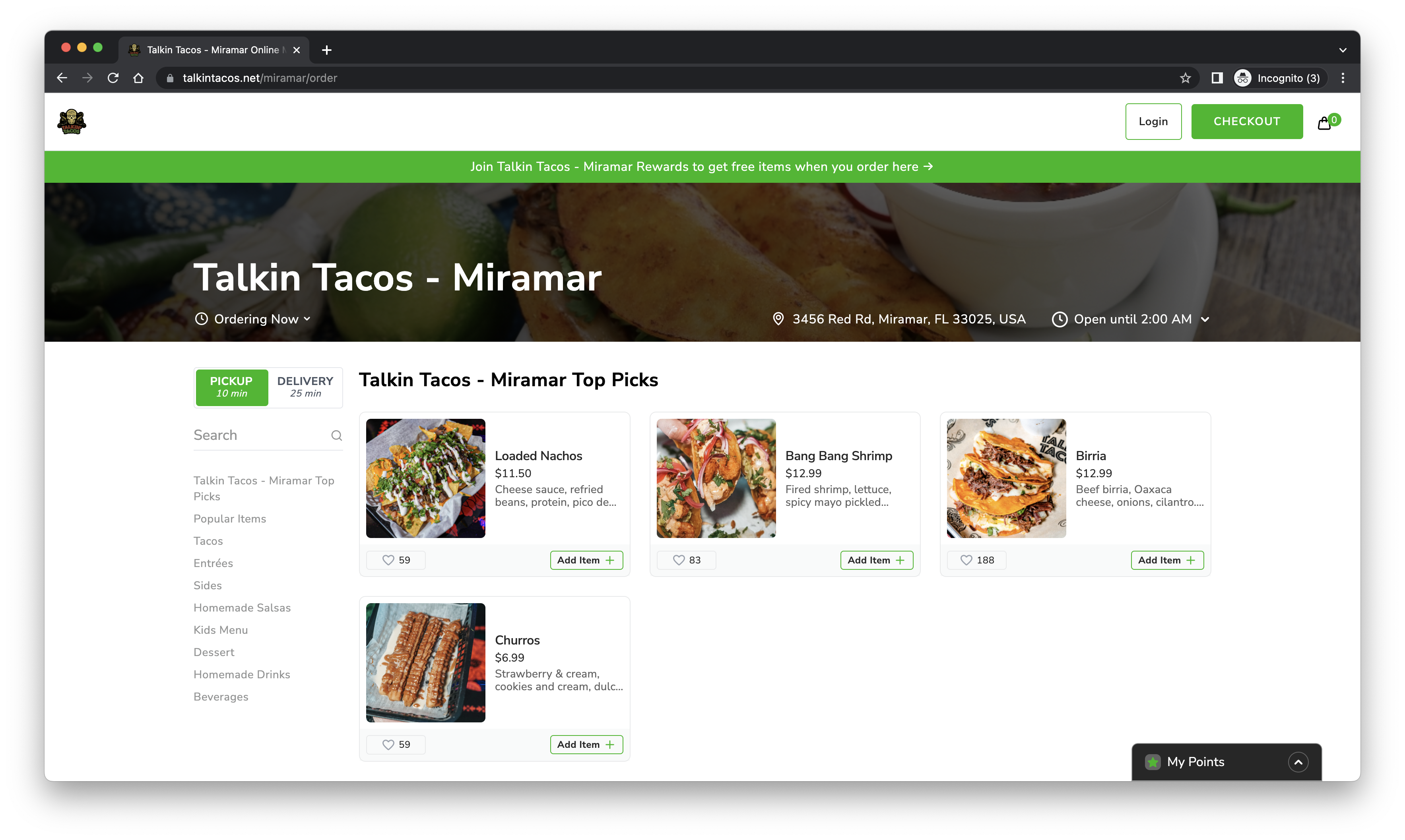Click the Login button

[x=1153, y=121]
